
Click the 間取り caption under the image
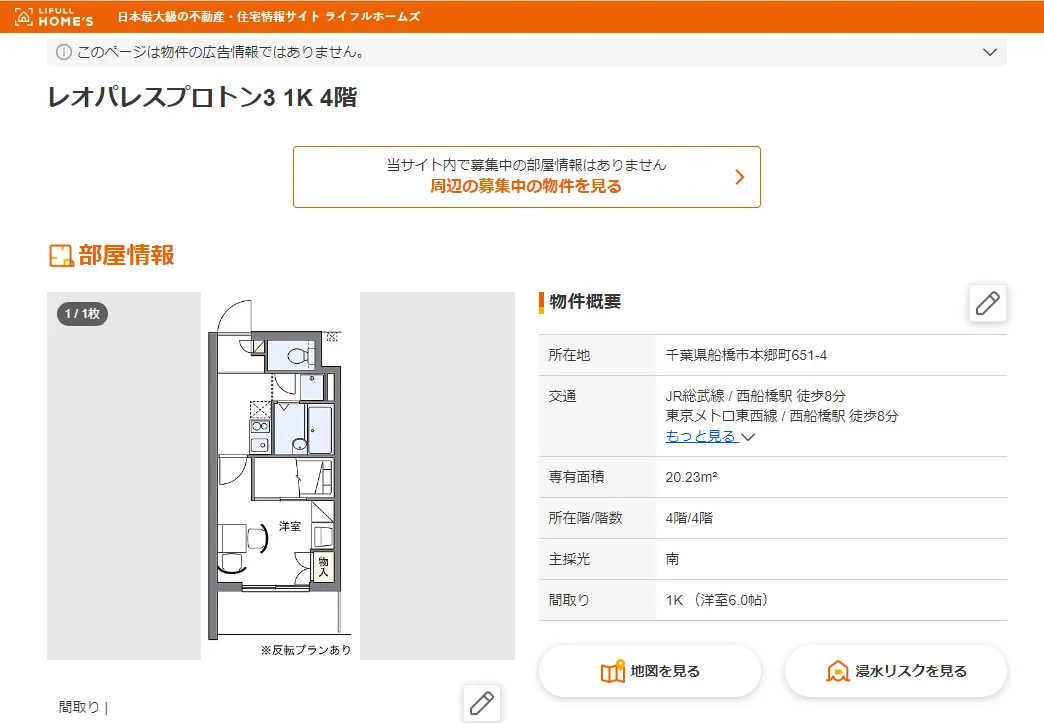[80, 707]
